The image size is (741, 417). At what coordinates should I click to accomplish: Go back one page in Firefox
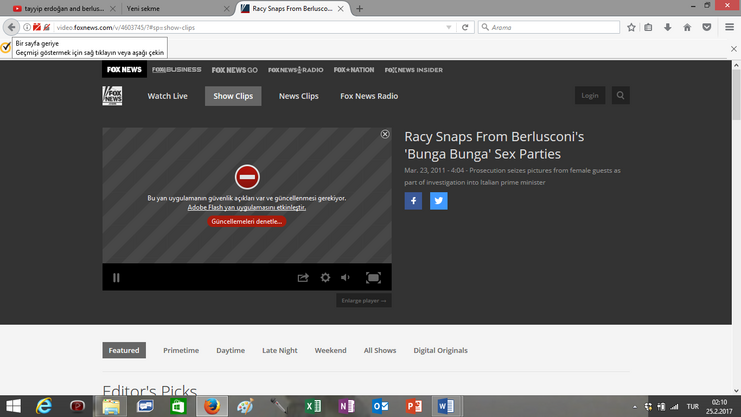pos(11,27)
